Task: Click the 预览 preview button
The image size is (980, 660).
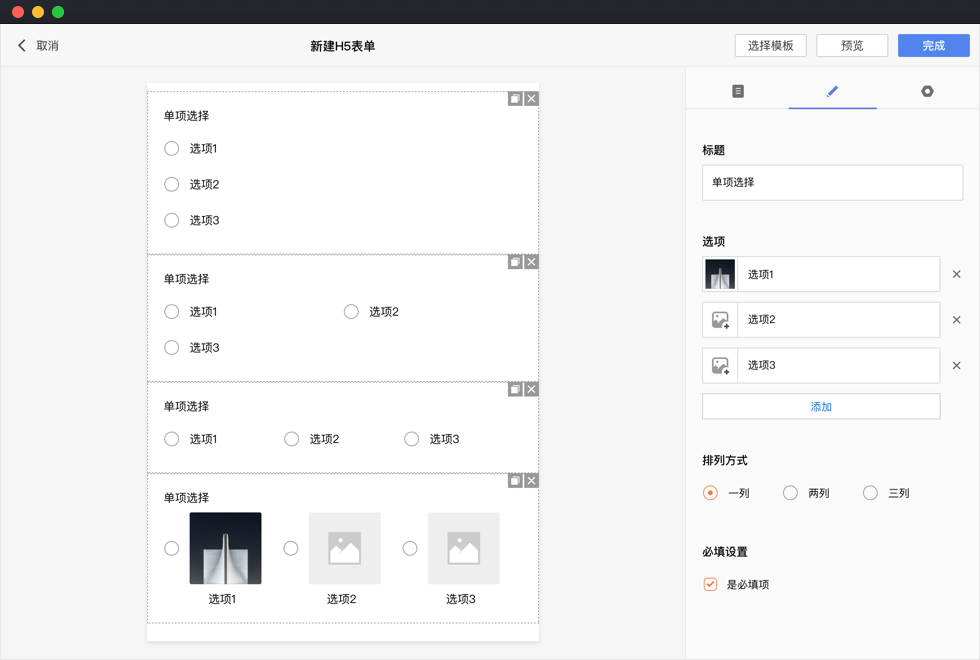Action: (x=852, y=46)
